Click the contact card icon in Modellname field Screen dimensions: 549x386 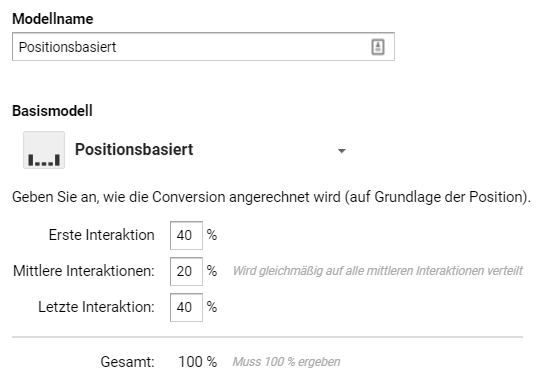(378, 47)
